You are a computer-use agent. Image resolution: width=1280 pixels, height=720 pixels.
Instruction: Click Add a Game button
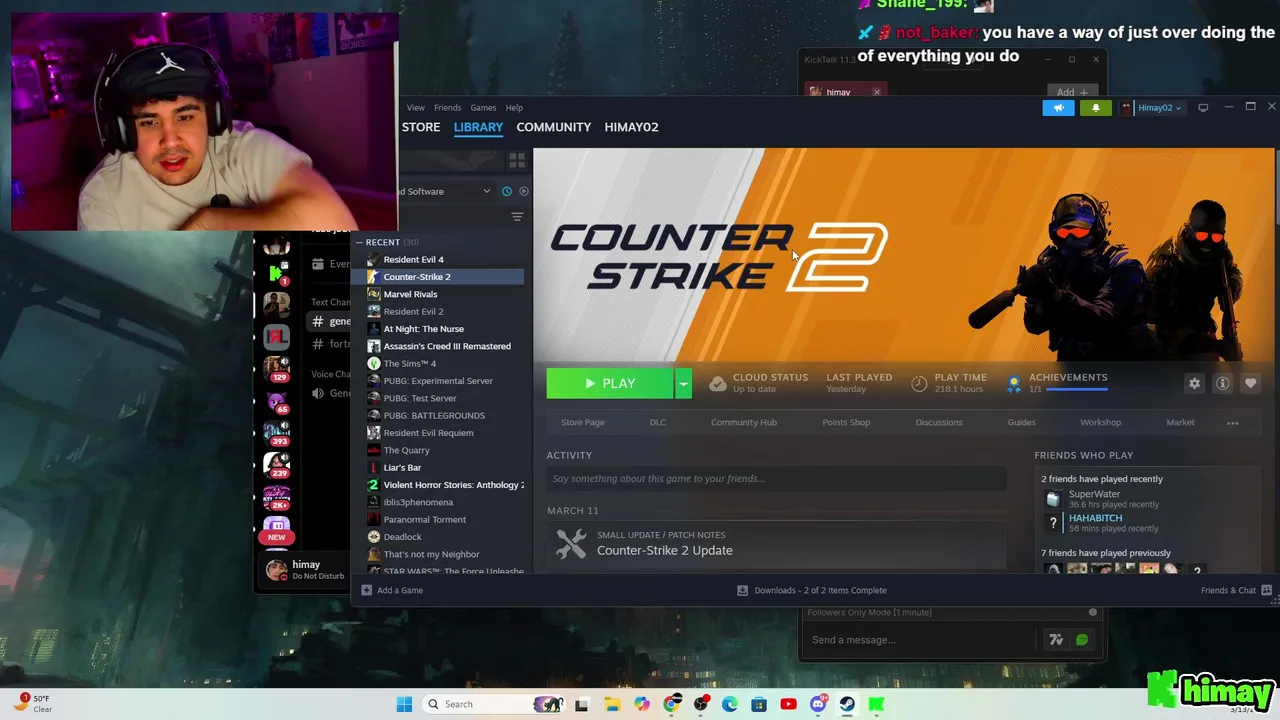[x=392, y=590]
